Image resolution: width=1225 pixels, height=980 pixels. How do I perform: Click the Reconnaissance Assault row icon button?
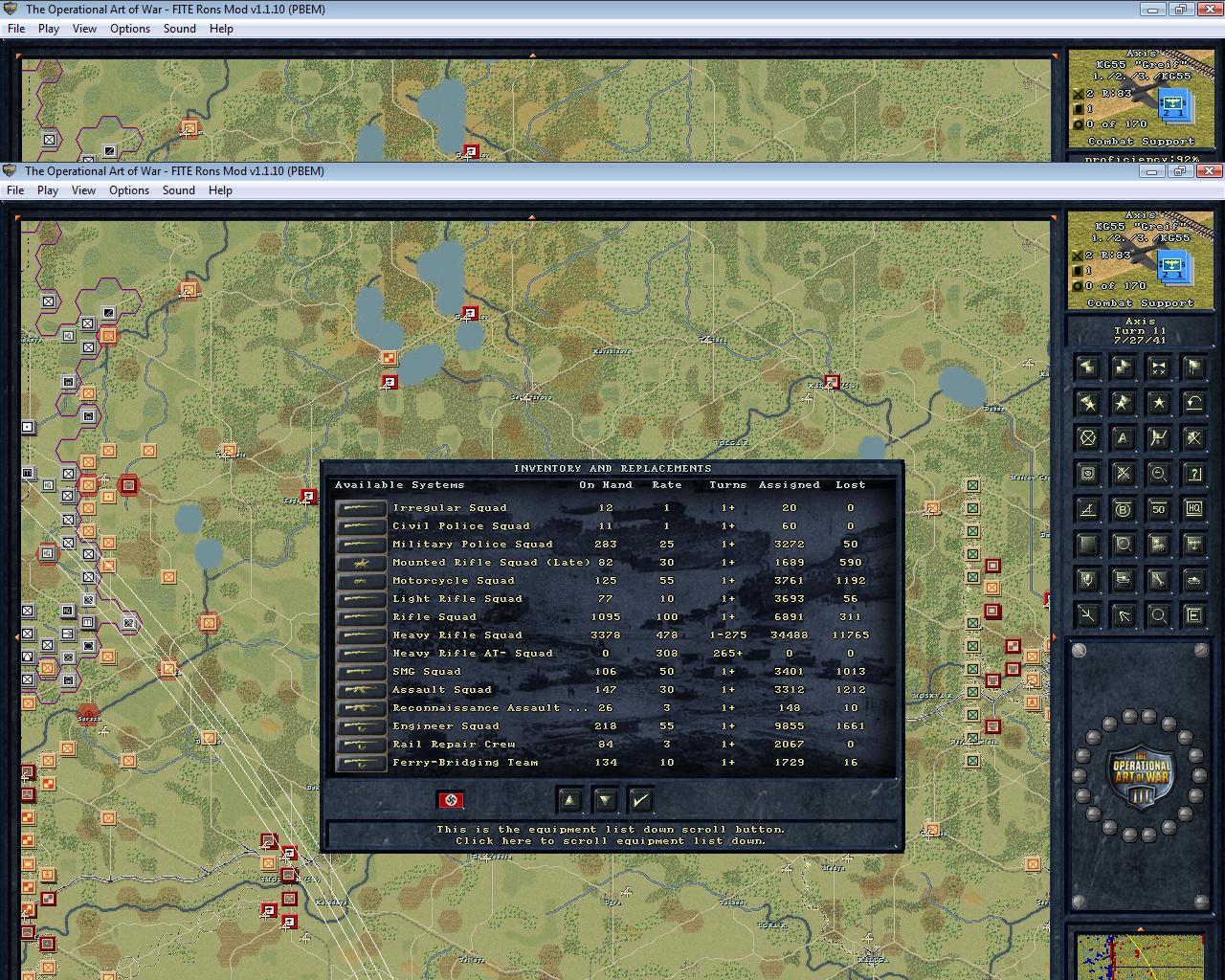361,708
